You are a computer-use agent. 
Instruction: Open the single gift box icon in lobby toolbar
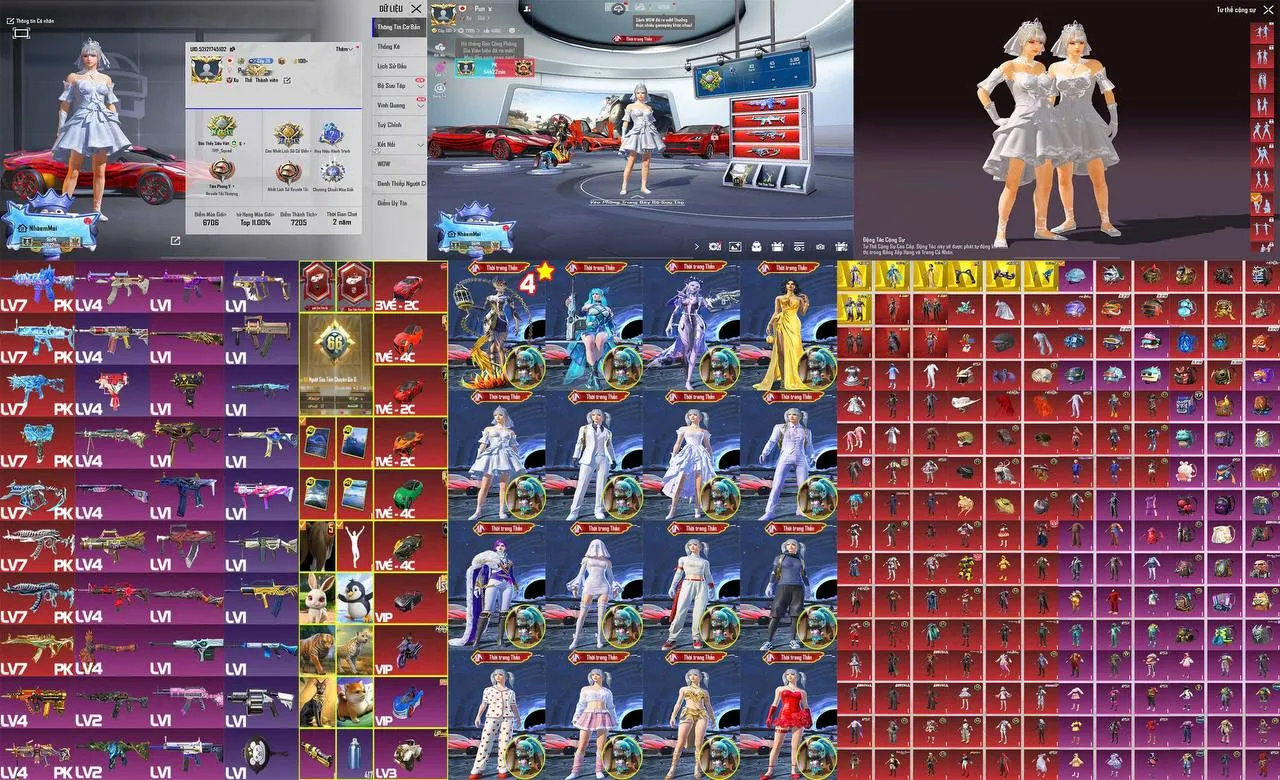point(778,246)
